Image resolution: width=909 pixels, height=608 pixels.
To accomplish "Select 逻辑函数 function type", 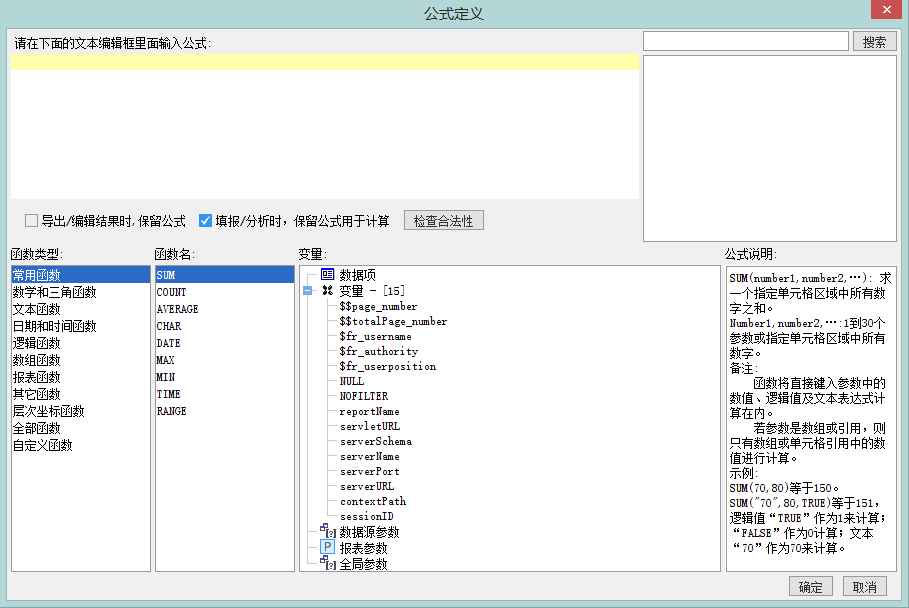I will (81, 343).
